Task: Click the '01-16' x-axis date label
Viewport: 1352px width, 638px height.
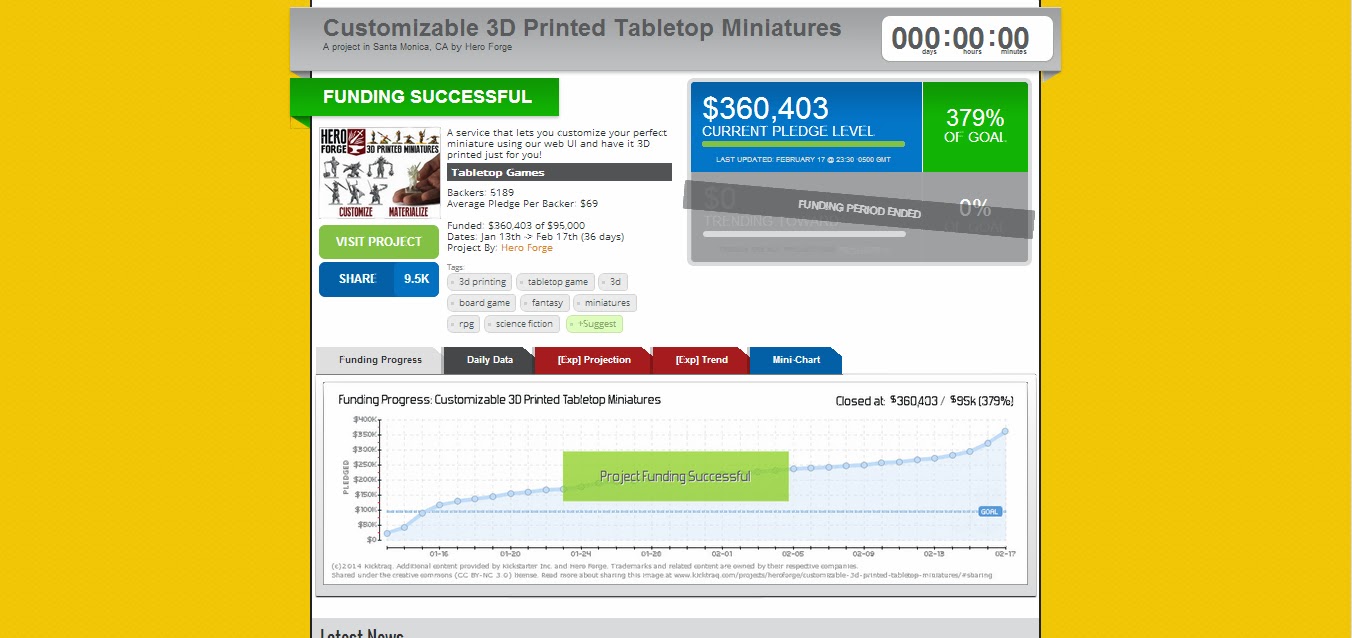Action: 439,553
